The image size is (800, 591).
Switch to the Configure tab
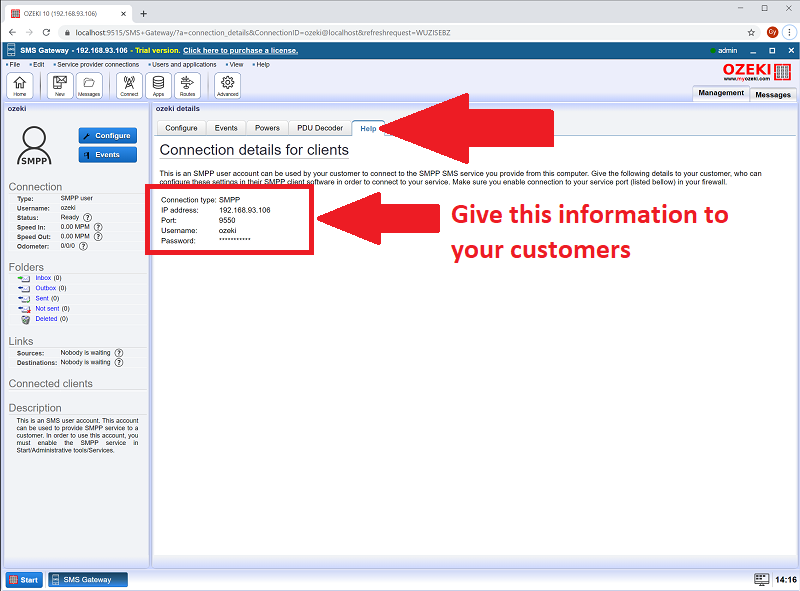(181, 128)
